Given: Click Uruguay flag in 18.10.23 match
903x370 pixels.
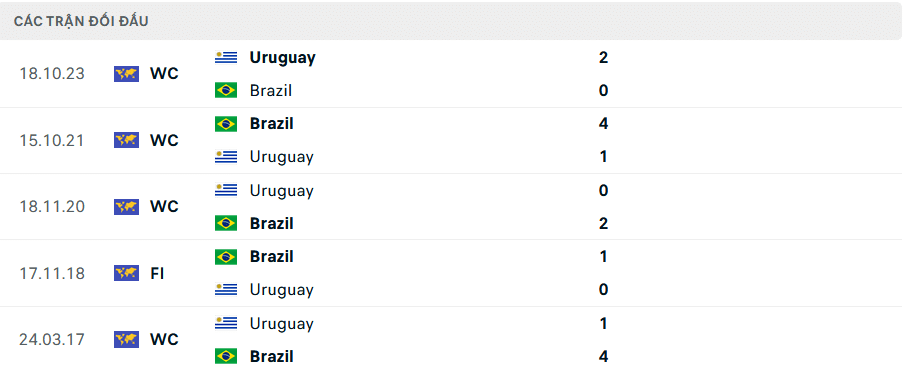Looking at the screenshot, I should 226,58.
